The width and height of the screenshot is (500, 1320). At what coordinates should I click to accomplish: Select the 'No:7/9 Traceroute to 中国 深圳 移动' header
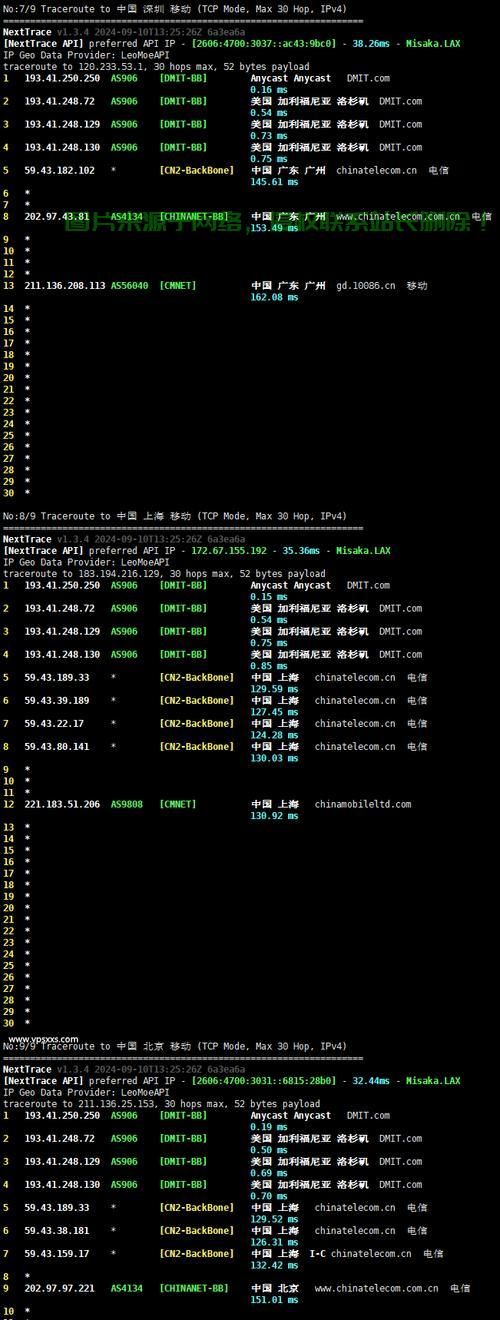[x=174, y=9]
